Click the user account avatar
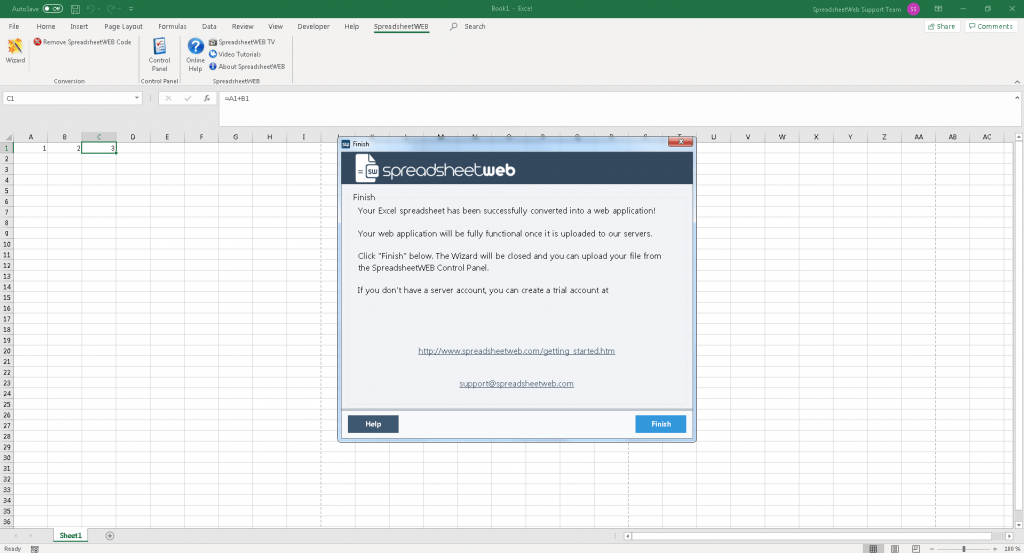Screen dimensions: 1024x553 tap(913, 8)
